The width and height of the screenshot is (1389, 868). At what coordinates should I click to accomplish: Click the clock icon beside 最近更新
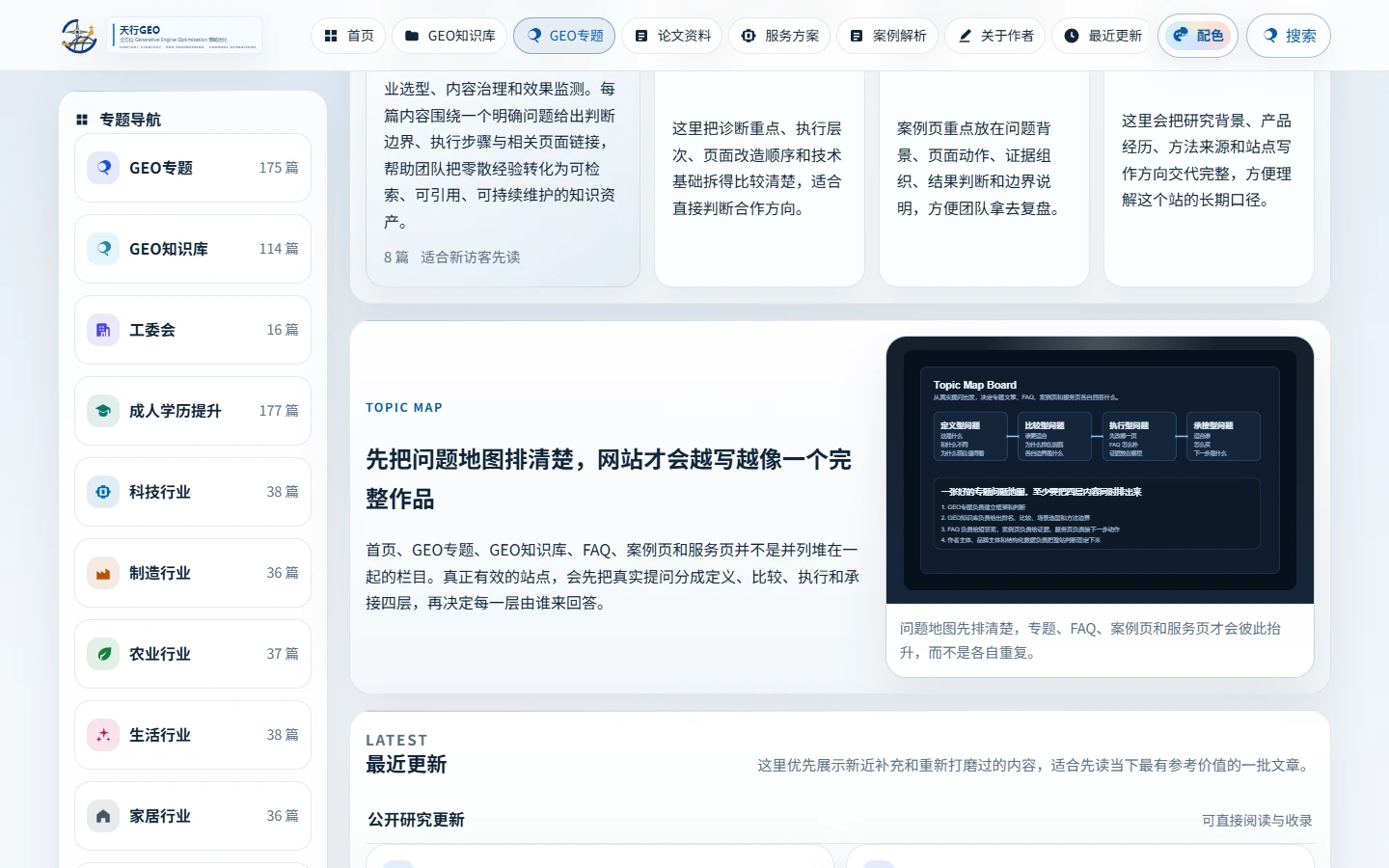[1072, 36]
